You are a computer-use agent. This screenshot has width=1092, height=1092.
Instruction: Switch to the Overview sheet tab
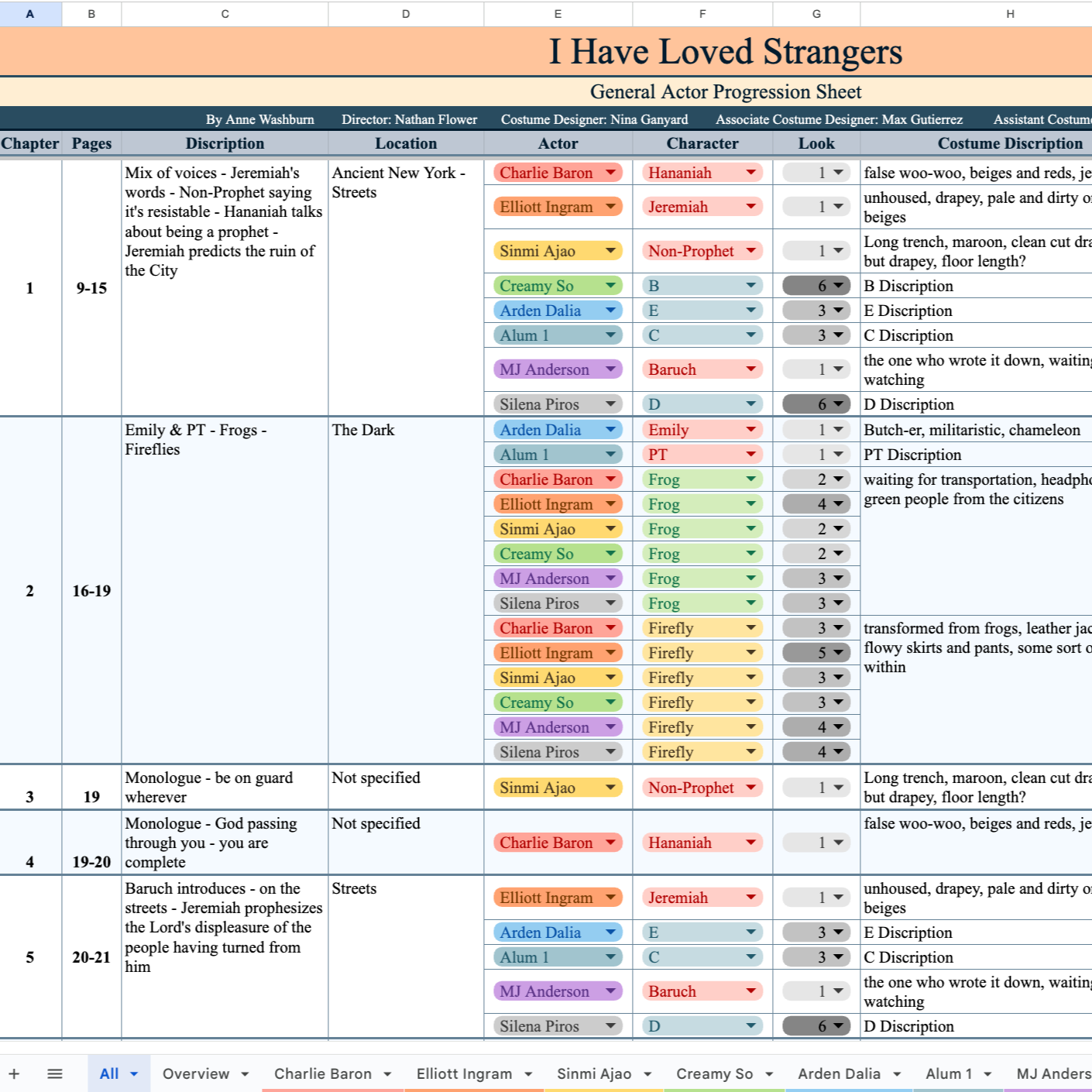pyautogui.click(x=196, y=1073)
